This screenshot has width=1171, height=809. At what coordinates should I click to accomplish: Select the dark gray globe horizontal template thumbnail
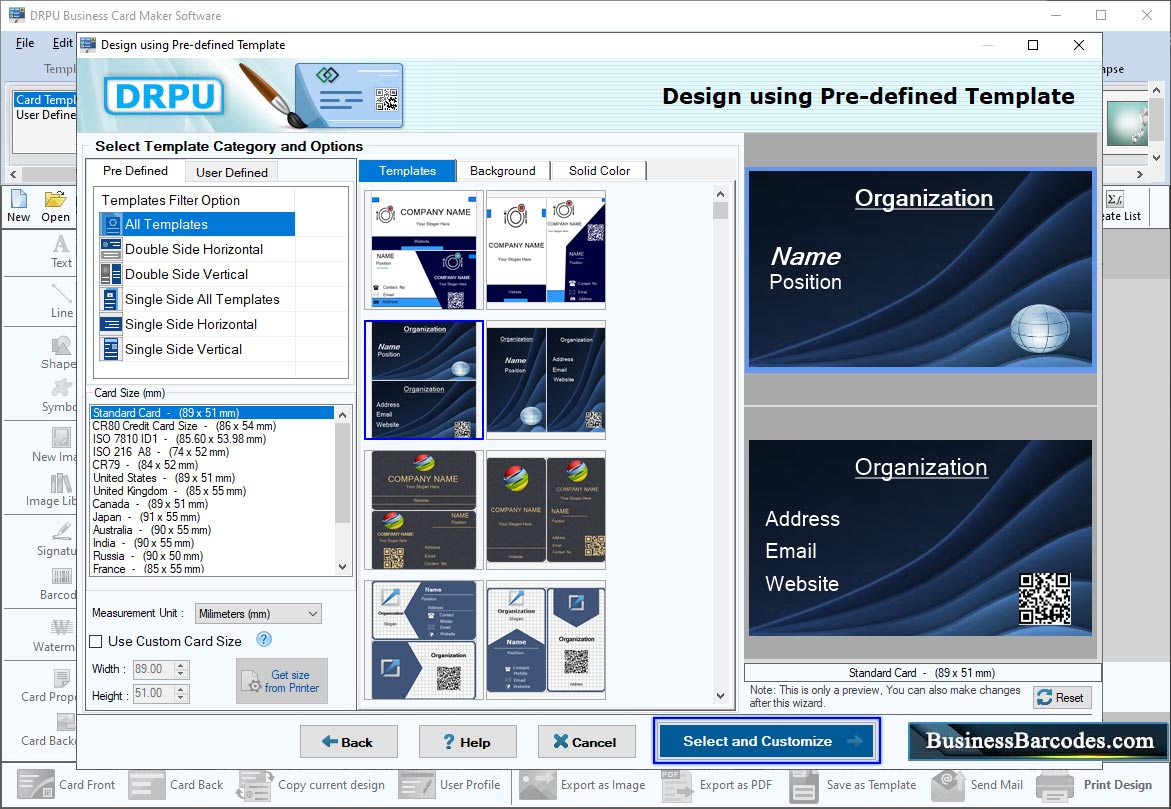coord(423,510)
